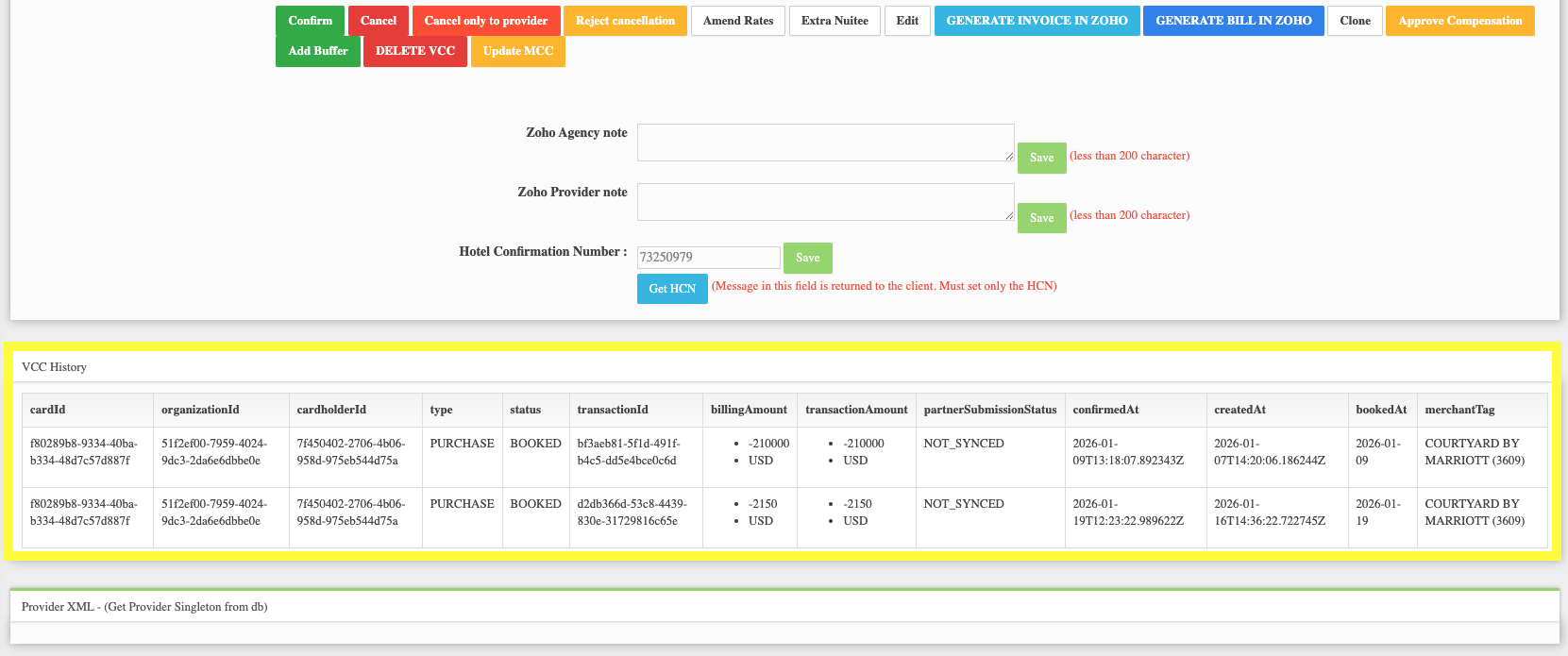
Task: Click GENERATE INVOICE IN ZOHO
Action: point(1037,21)
